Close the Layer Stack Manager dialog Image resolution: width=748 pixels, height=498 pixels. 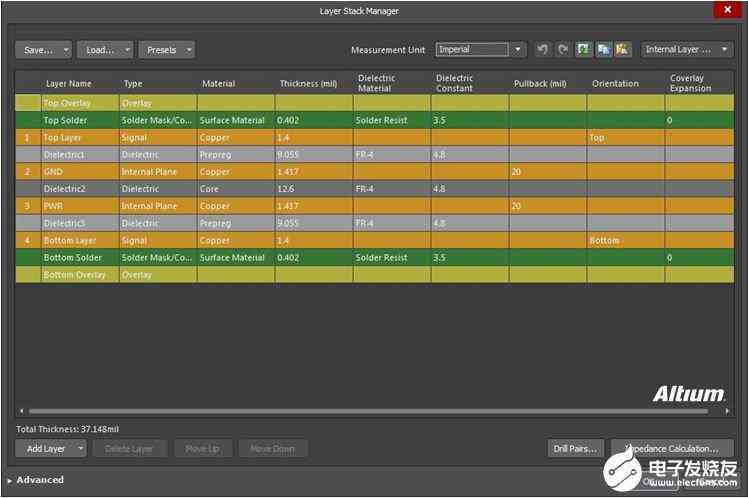727,10
